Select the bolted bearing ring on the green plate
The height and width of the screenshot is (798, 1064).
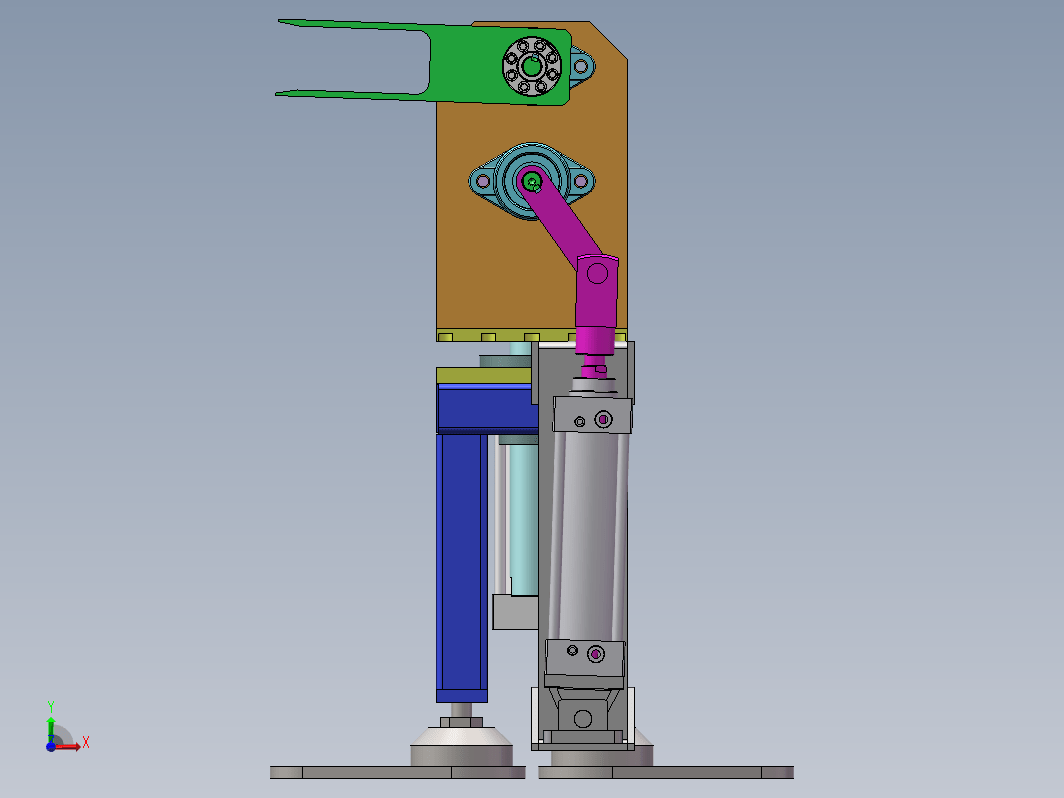click(x=532, y=66)
